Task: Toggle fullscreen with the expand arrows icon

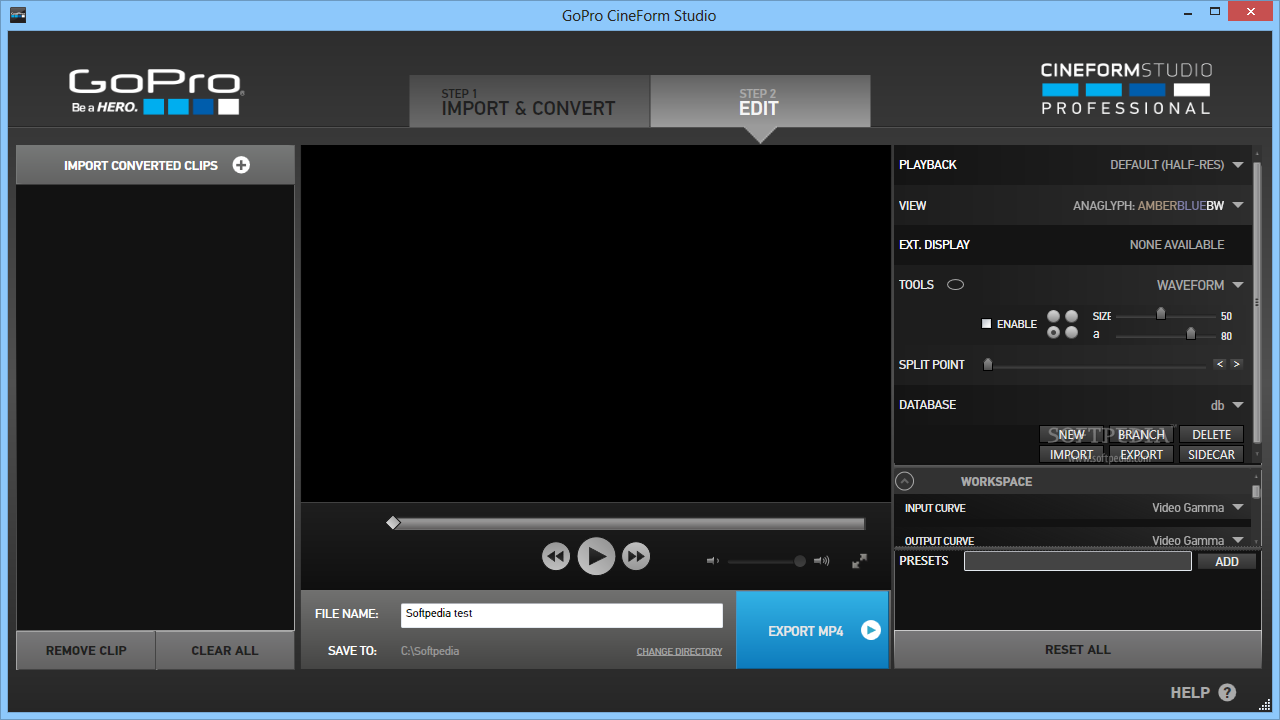Action: coord(859,561)
